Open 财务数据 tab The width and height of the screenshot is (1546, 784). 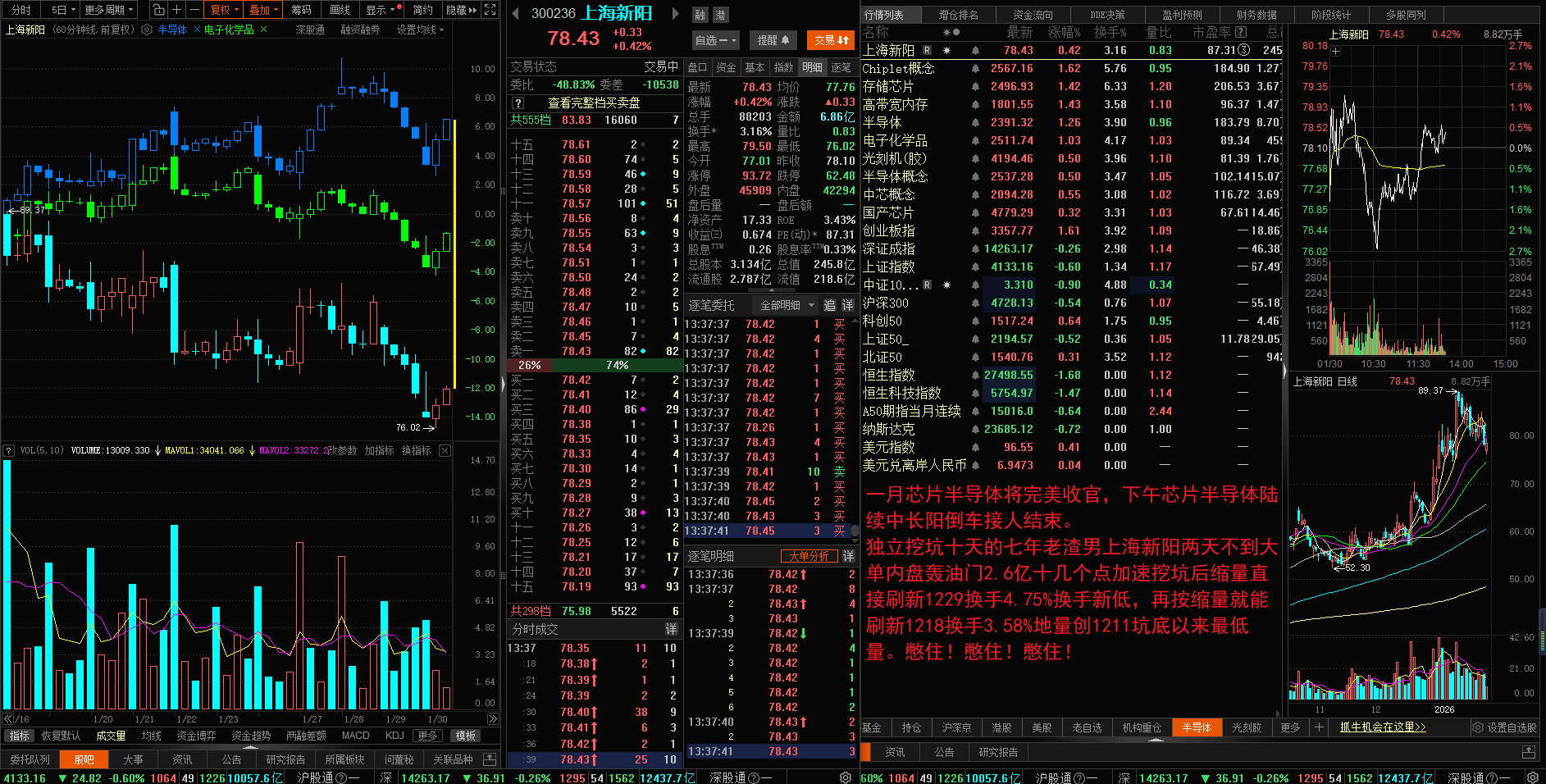click(x=1256, y=15)
